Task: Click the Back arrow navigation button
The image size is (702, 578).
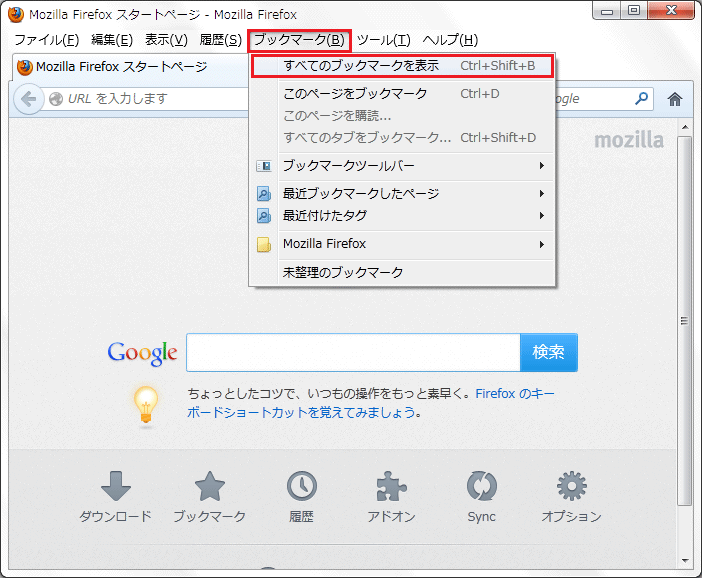Action: point(28,99)
